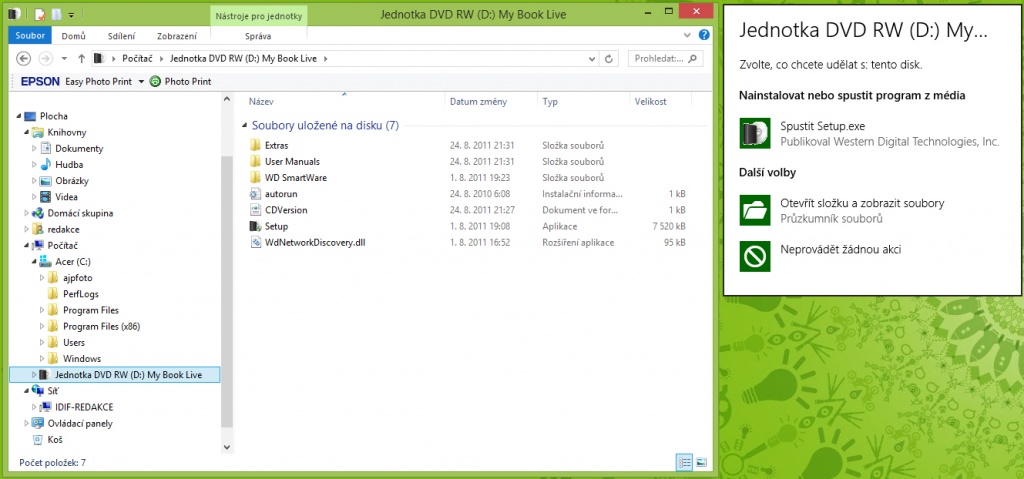Select the Setup application icon

tap(255, 226)
